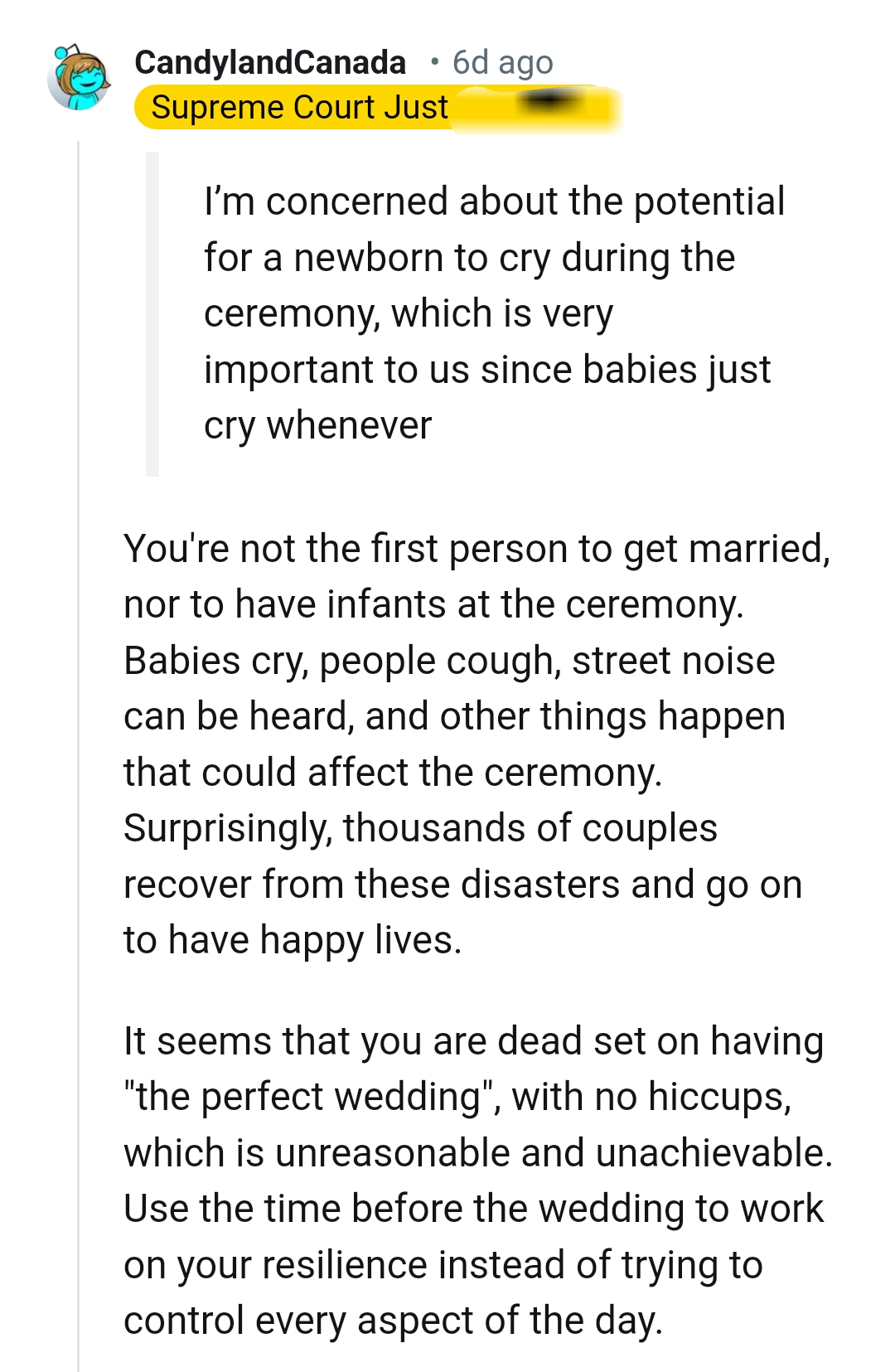This screenshot has height=1372, width=895.
Task: Select the "Supreme Court Just" user flair
Action: (x=299, y=108)
